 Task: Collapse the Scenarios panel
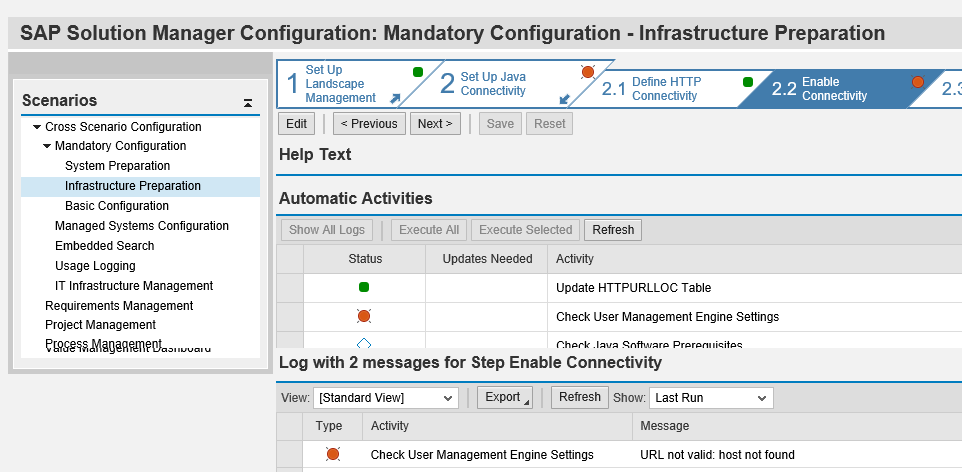[x=247, y=103]
